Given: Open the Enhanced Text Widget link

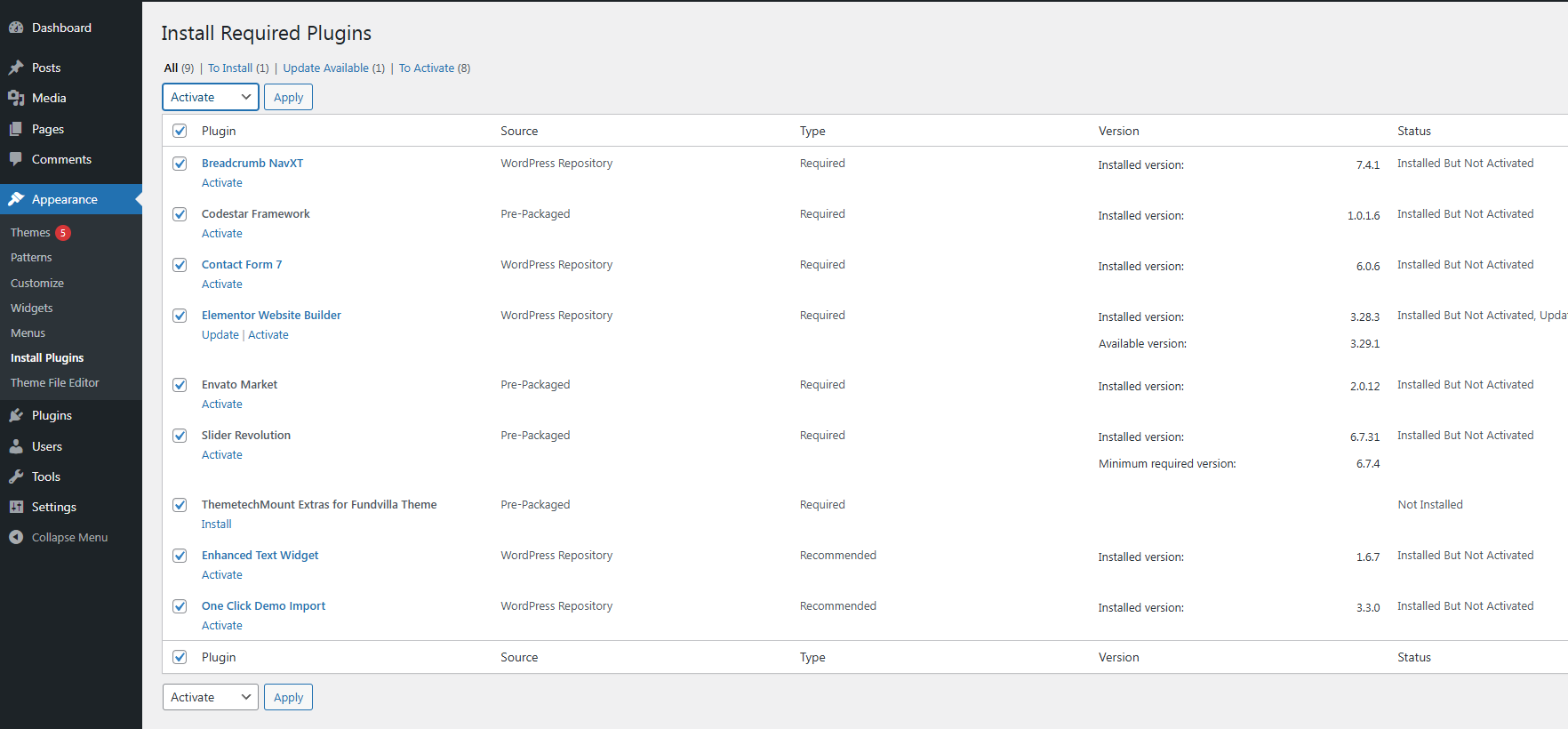Looking at the screenshot, I should coord(260,555).
